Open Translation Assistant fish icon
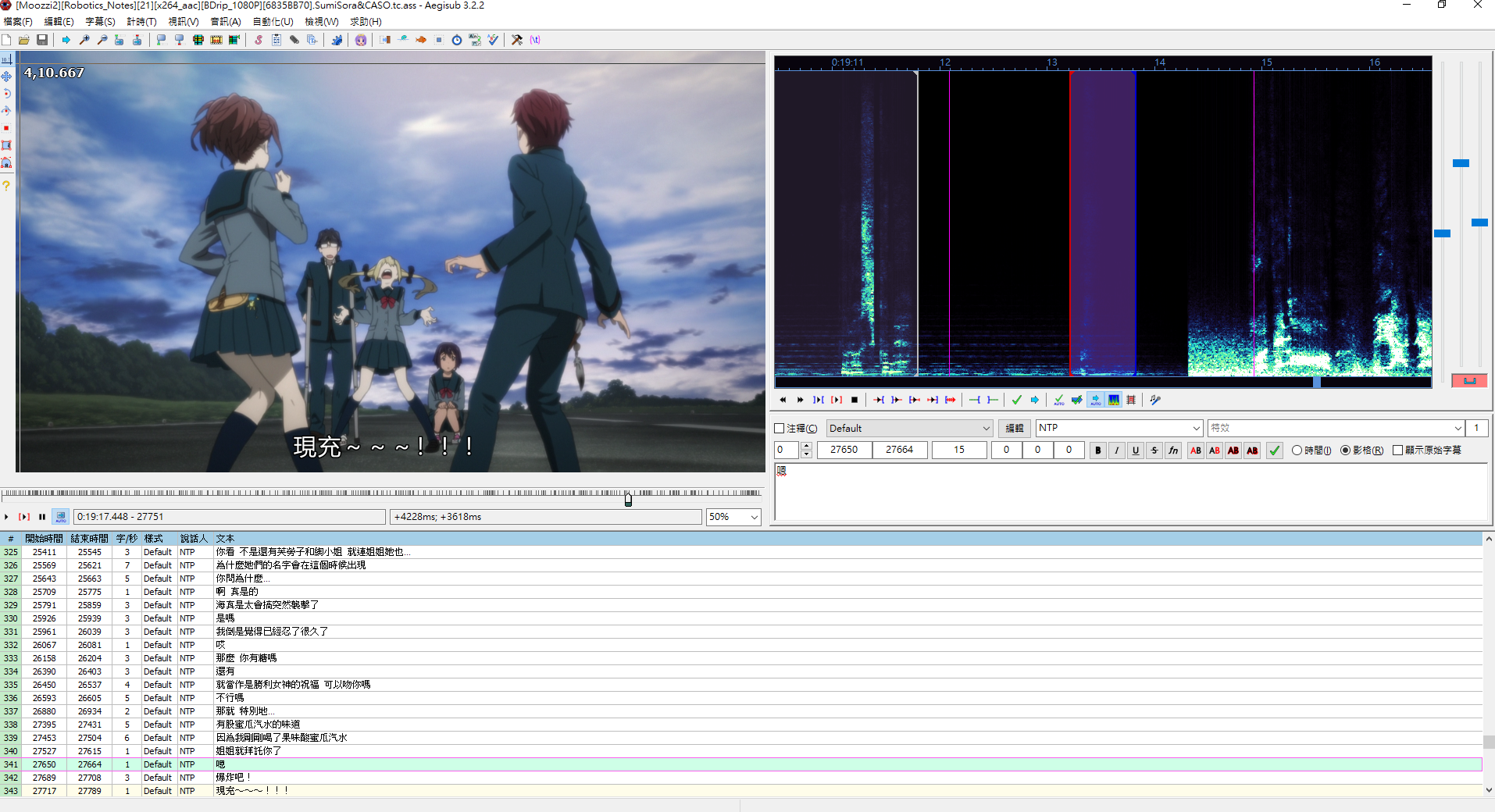The height and width of the screenshot is (812, 1495). 421,40
